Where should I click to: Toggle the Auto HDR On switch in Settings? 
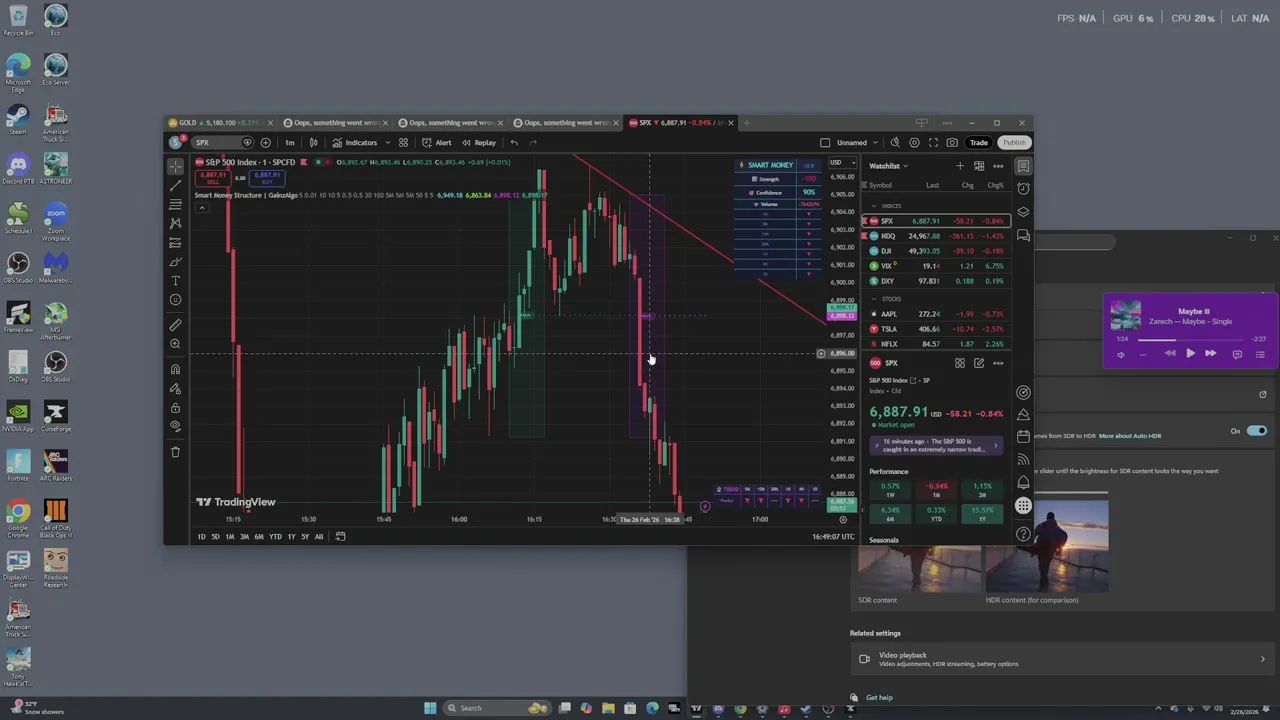coord(1256,431)
